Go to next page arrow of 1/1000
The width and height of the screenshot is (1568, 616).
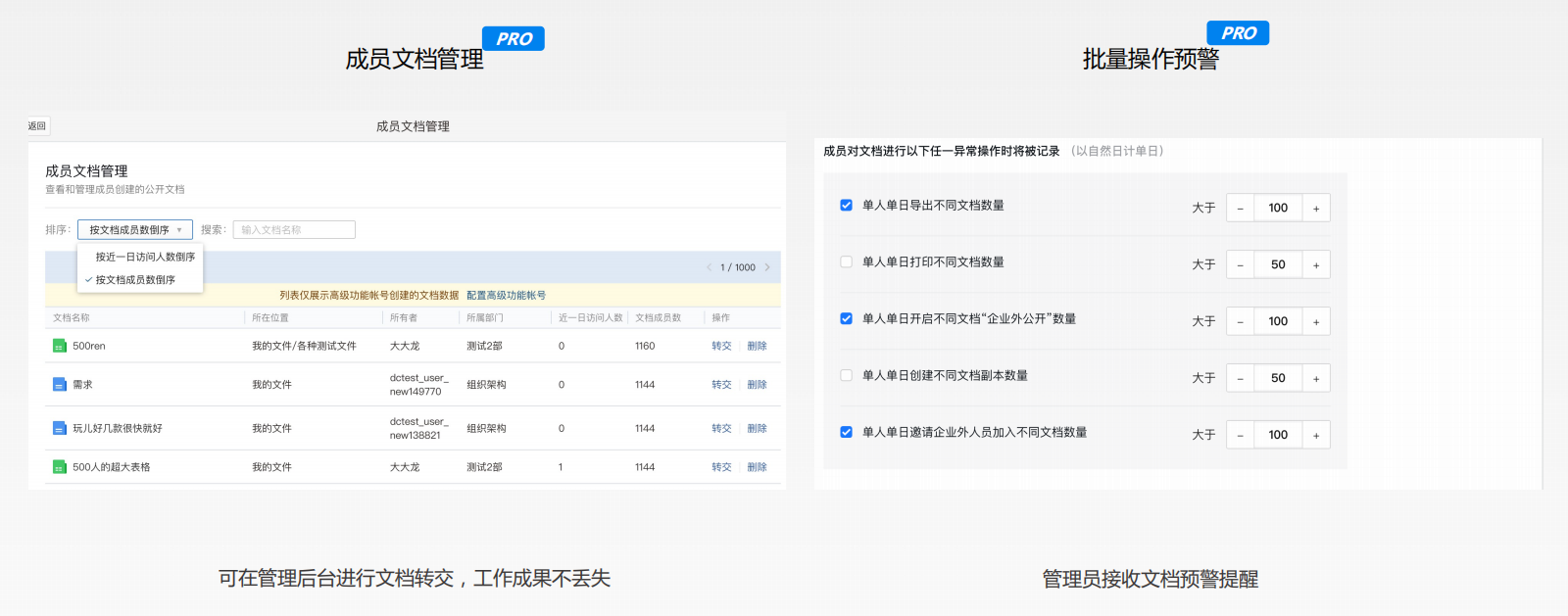[x=767, y=267]
